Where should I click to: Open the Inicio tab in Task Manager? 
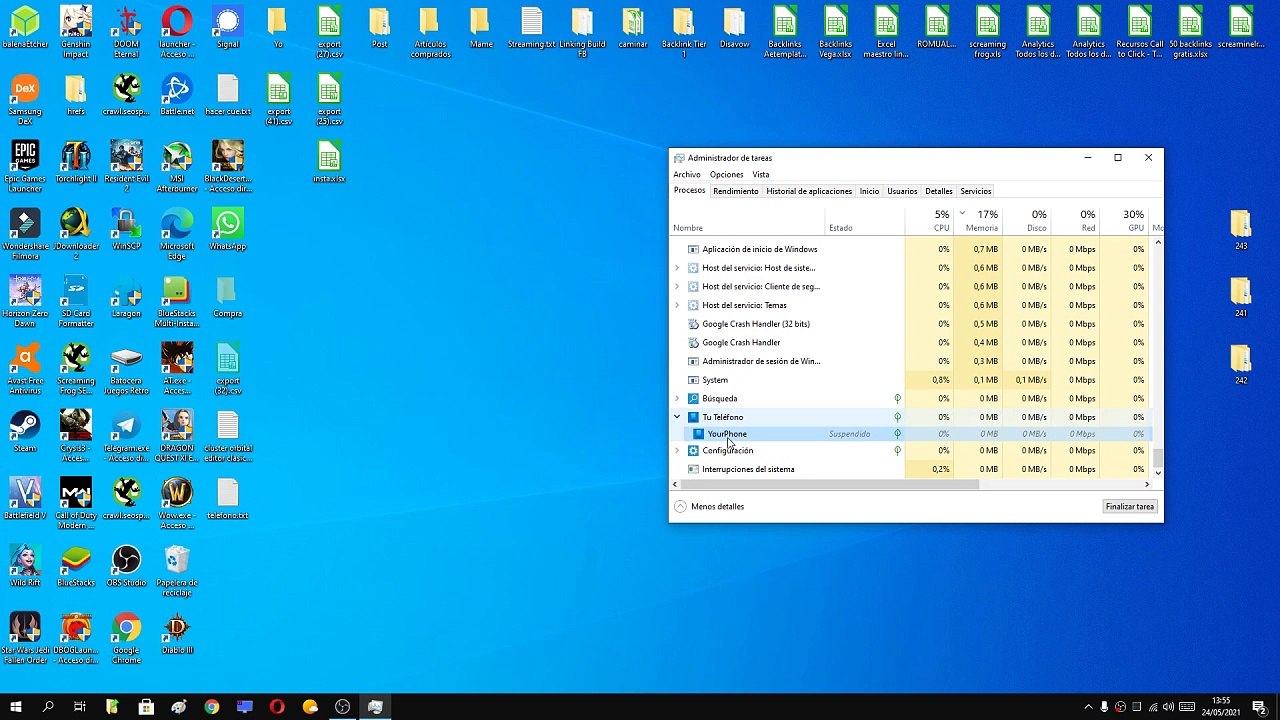[870, 191]
